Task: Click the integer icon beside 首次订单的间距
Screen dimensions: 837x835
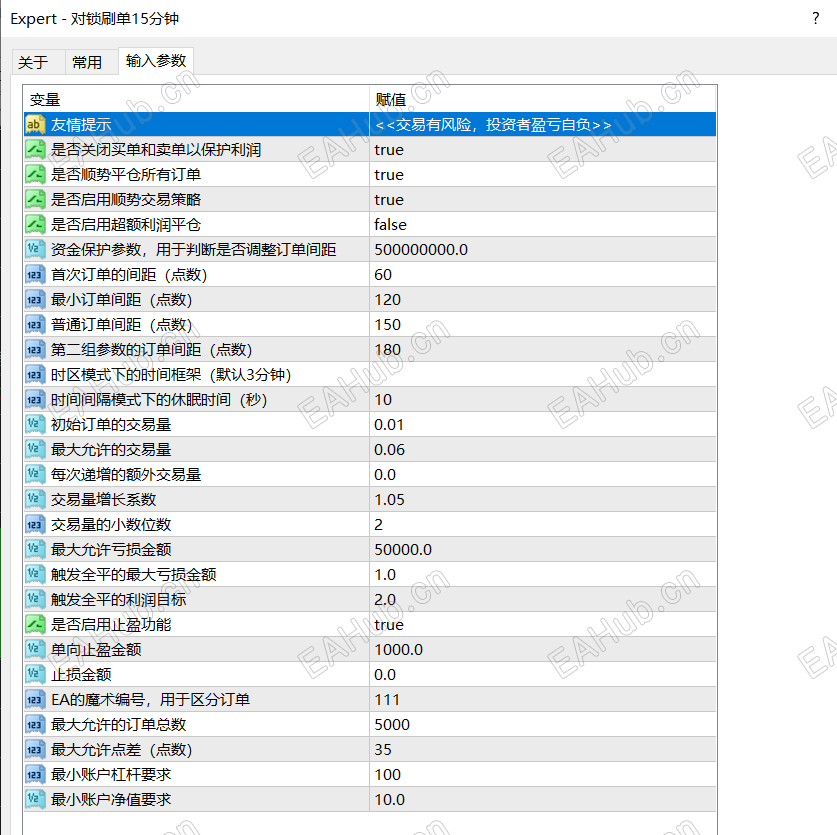Action: click(35, 274)
